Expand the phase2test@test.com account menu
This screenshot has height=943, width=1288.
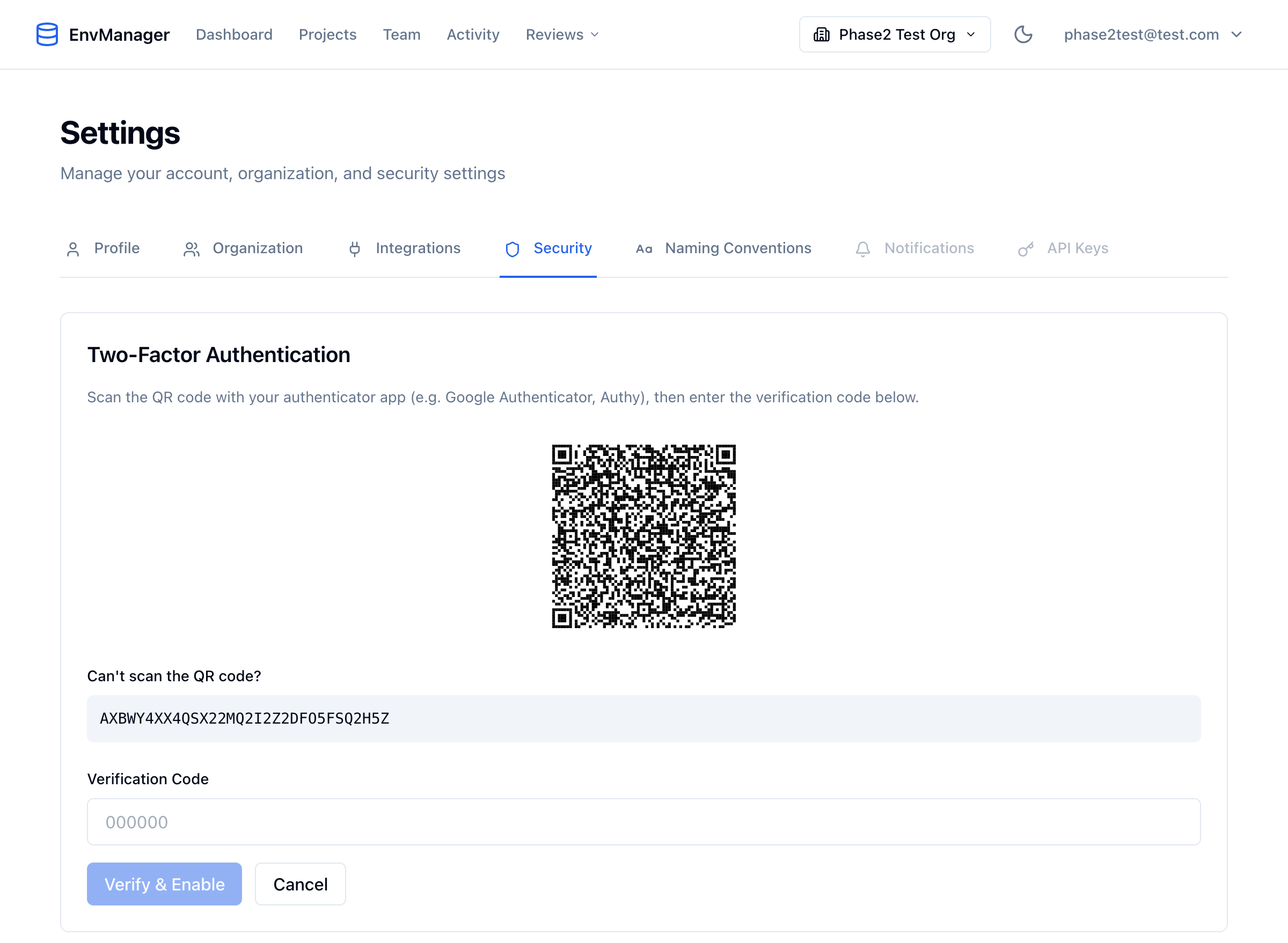[x=1153, y=34]
